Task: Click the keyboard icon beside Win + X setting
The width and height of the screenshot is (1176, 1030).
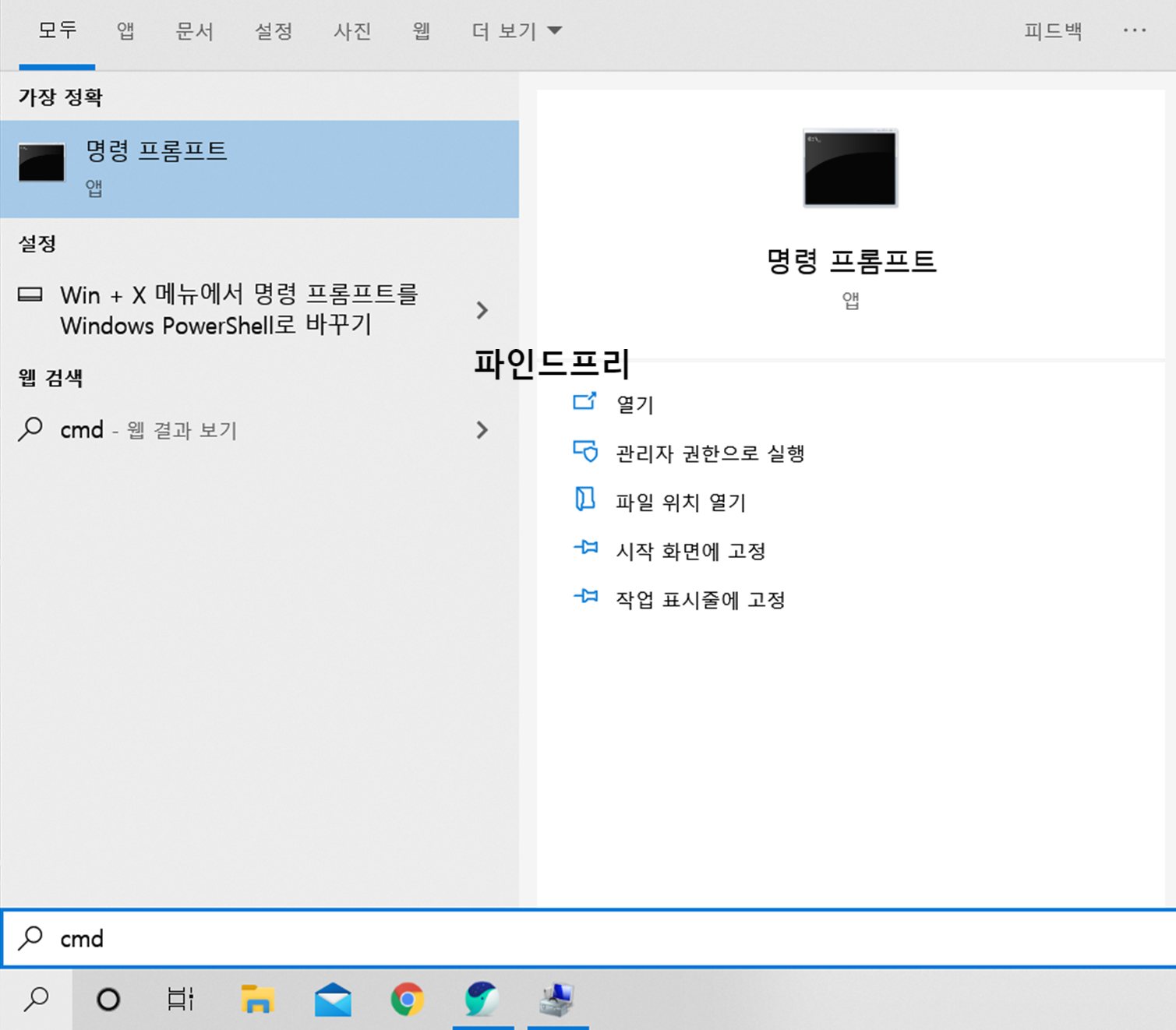Action: point(30,295)
